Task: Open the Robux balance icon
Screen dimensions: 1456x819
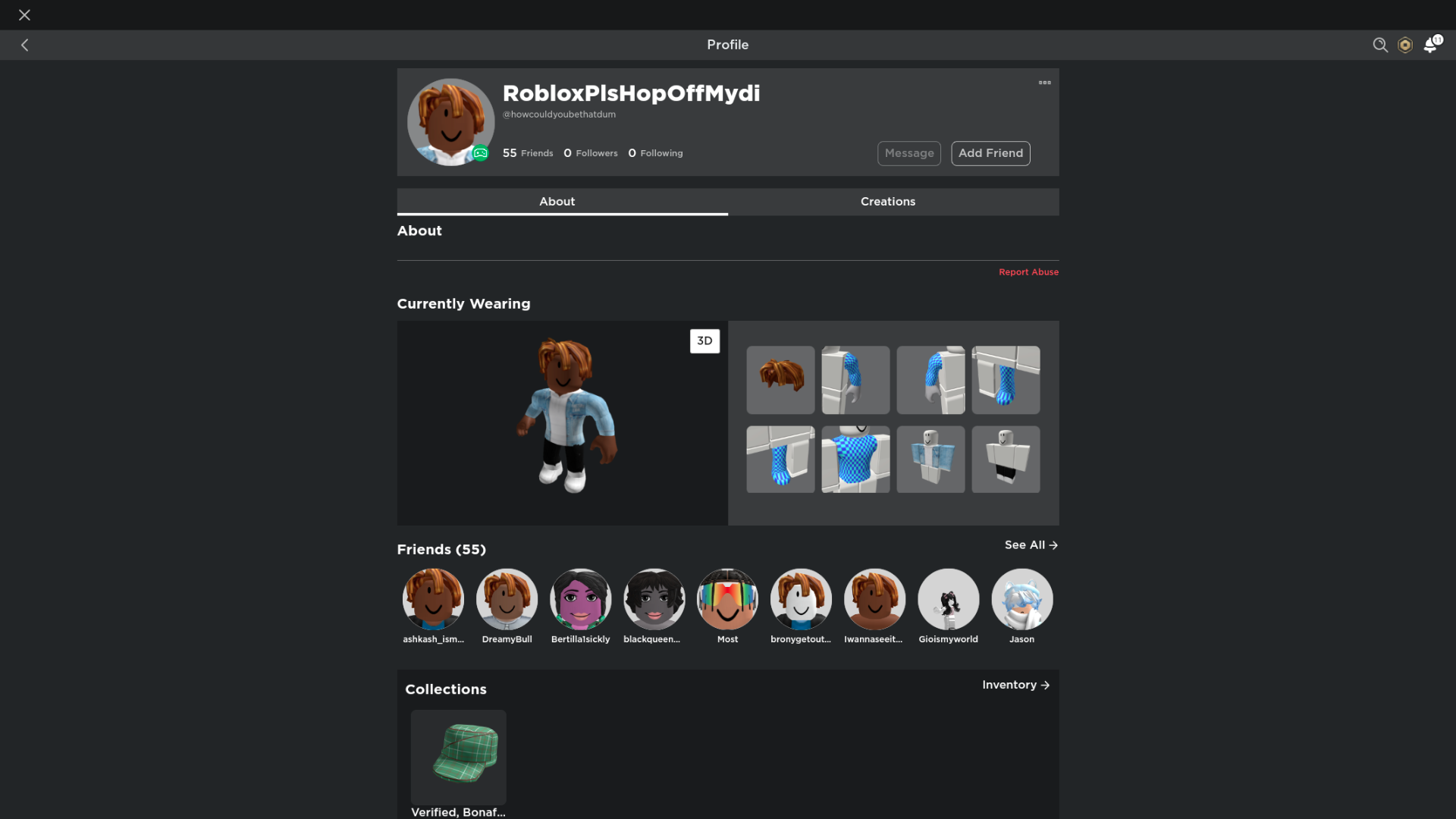Action: point(1405,45)
